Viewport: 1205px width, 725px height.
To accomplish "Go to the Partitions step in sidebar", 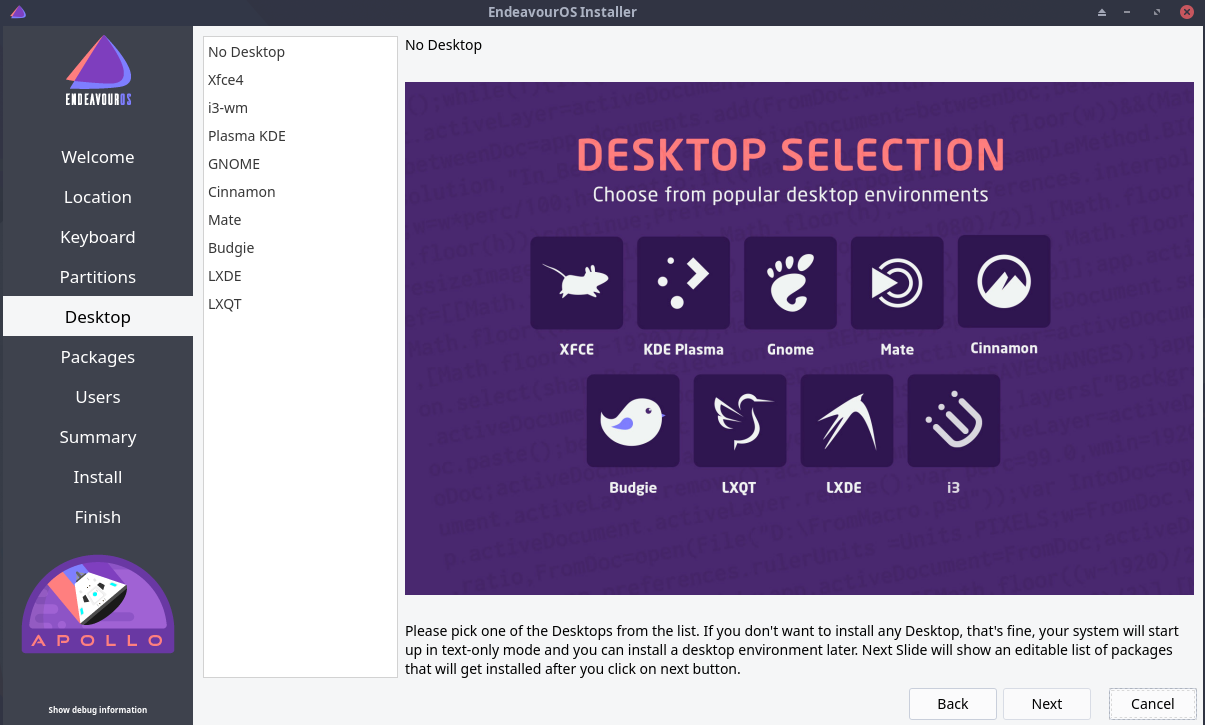I will pyautogui.click(x=98, y=277).
